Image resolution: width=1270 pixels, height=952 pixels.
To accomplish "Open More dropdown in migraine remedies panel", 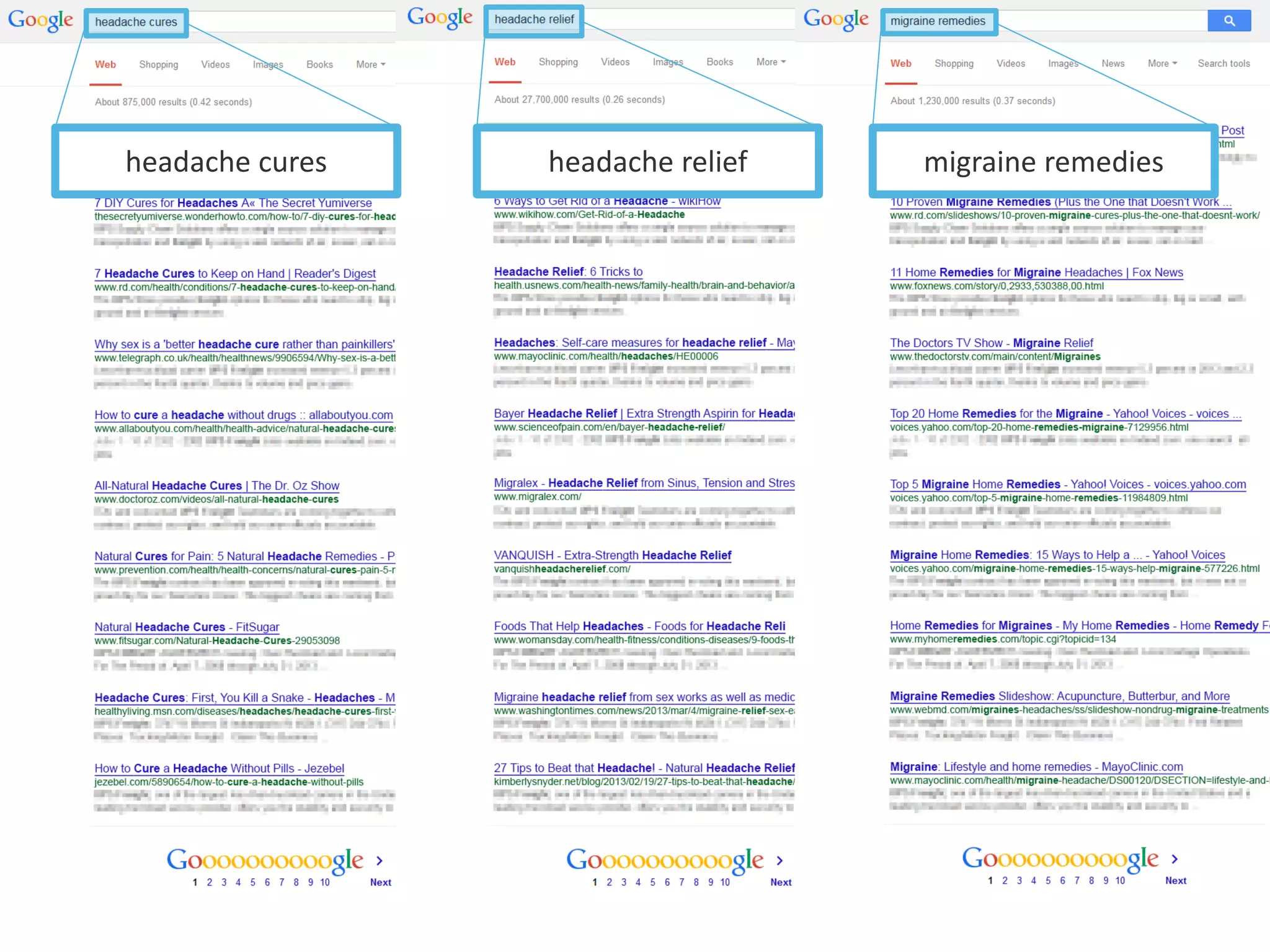I will pyautogui.click(x=1162, y=63).
